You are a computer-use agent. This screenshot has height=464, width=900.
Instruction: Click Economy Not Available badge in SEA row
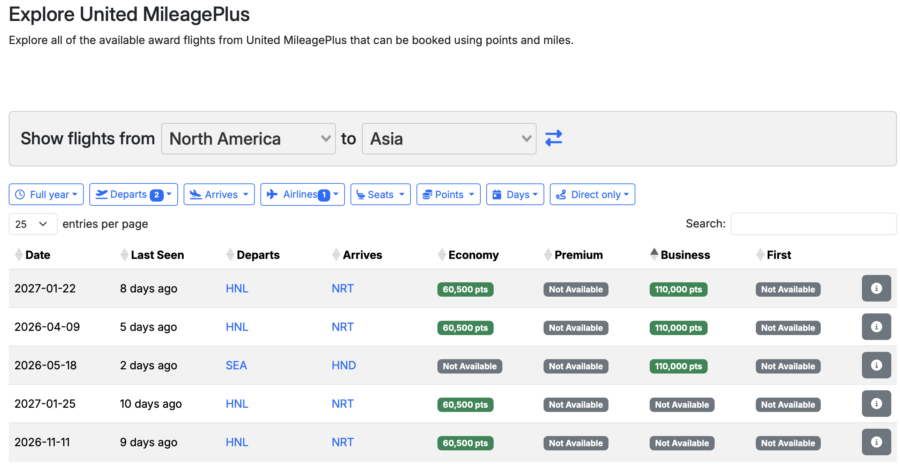(x=470, y=366)
